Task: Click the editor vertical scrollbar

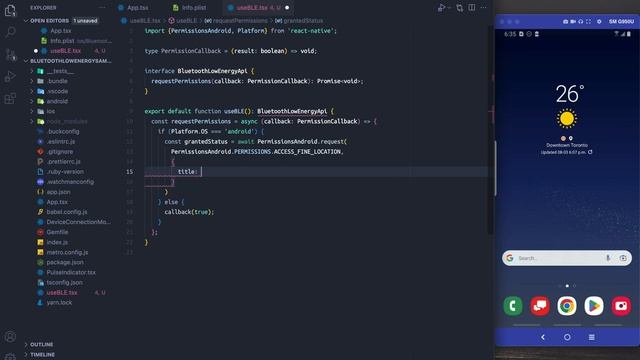Action: point(490,131)
